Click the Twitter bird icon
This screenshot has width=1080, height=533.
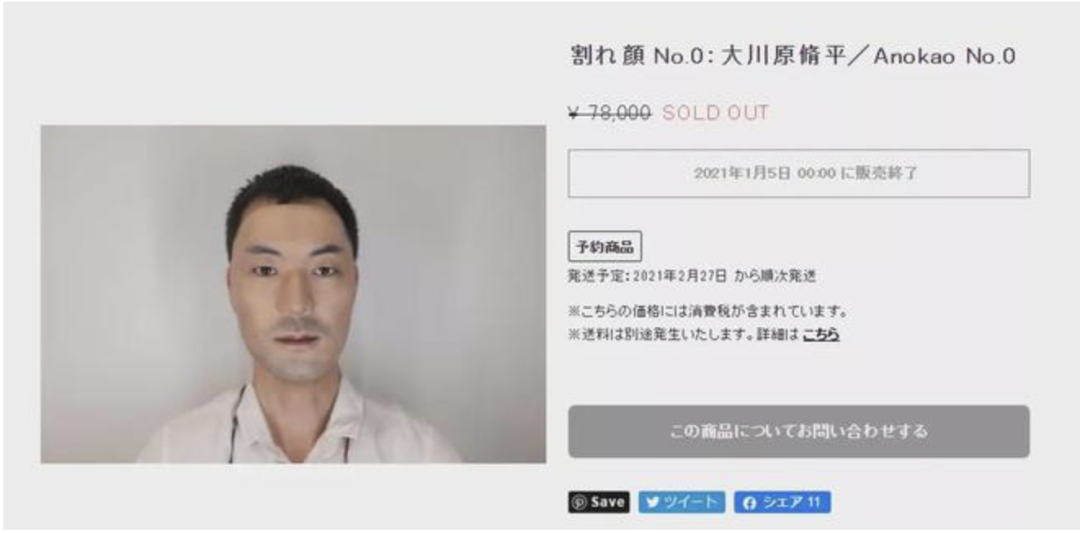652,502
